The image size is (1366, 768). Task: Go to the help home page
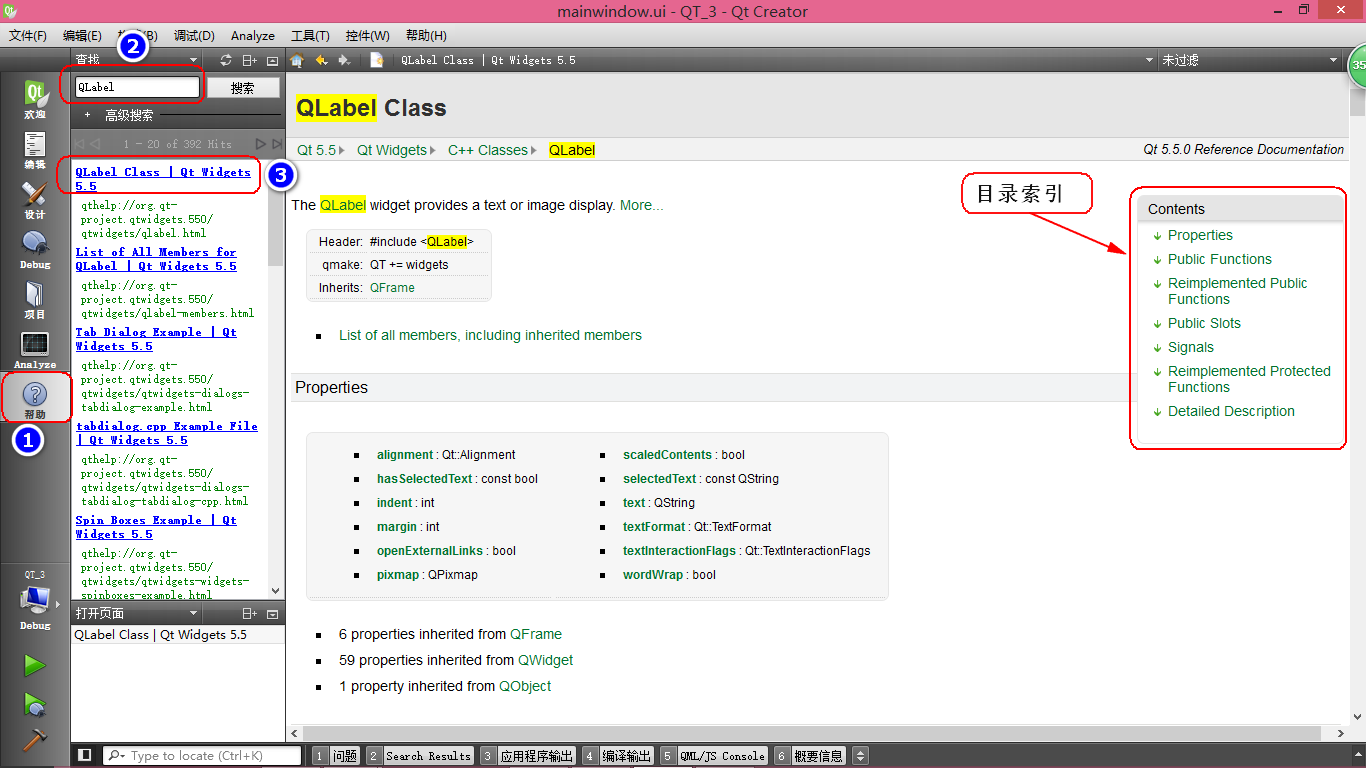pos(297,60)
